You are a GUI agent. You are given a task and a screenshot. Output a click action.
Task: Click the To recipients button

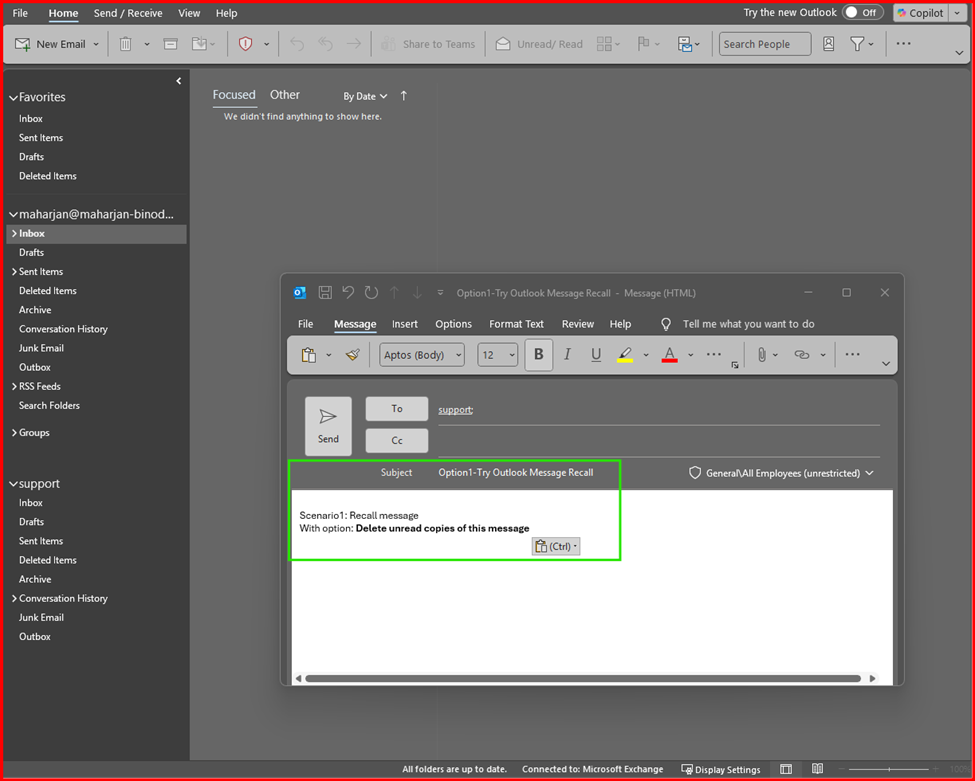click(396, 409)
